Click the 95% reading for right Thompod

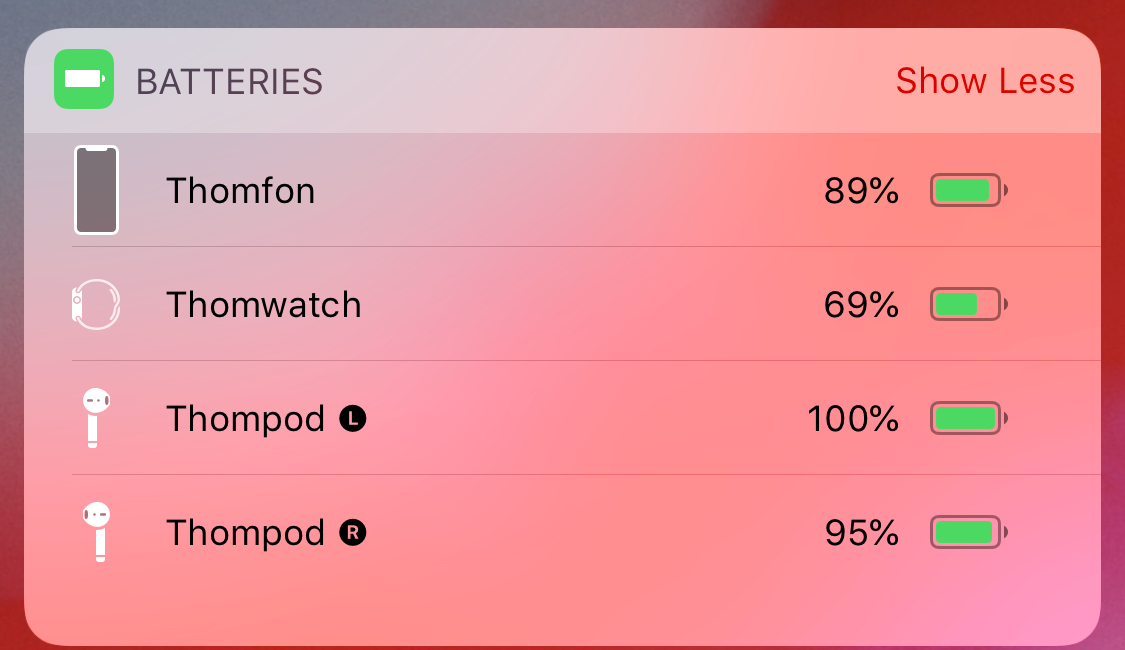click(x=862, y=533)
